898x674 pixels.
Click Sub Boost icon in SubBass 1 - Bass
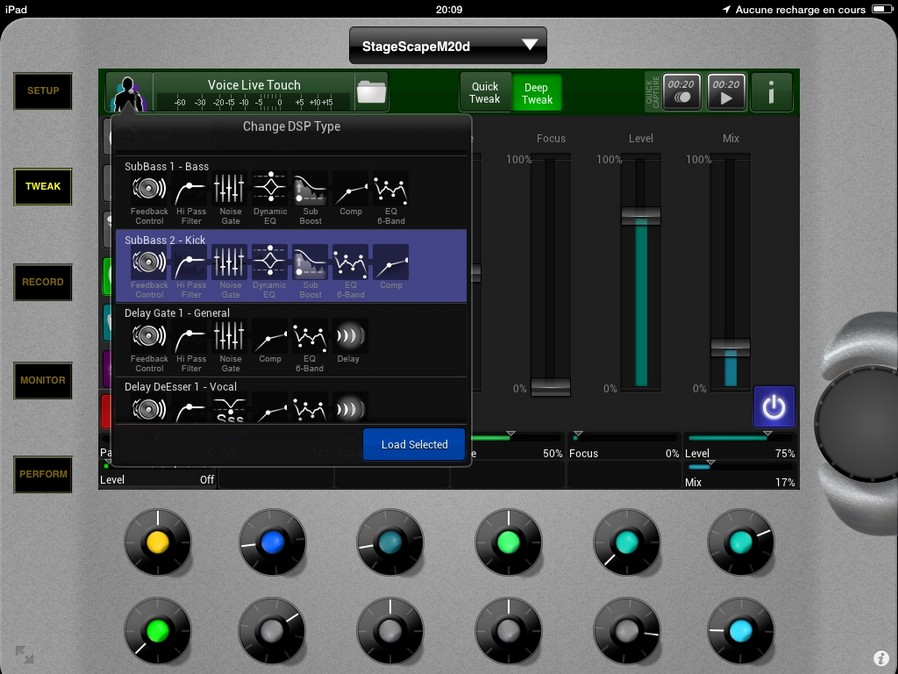(x=310, y=190)
